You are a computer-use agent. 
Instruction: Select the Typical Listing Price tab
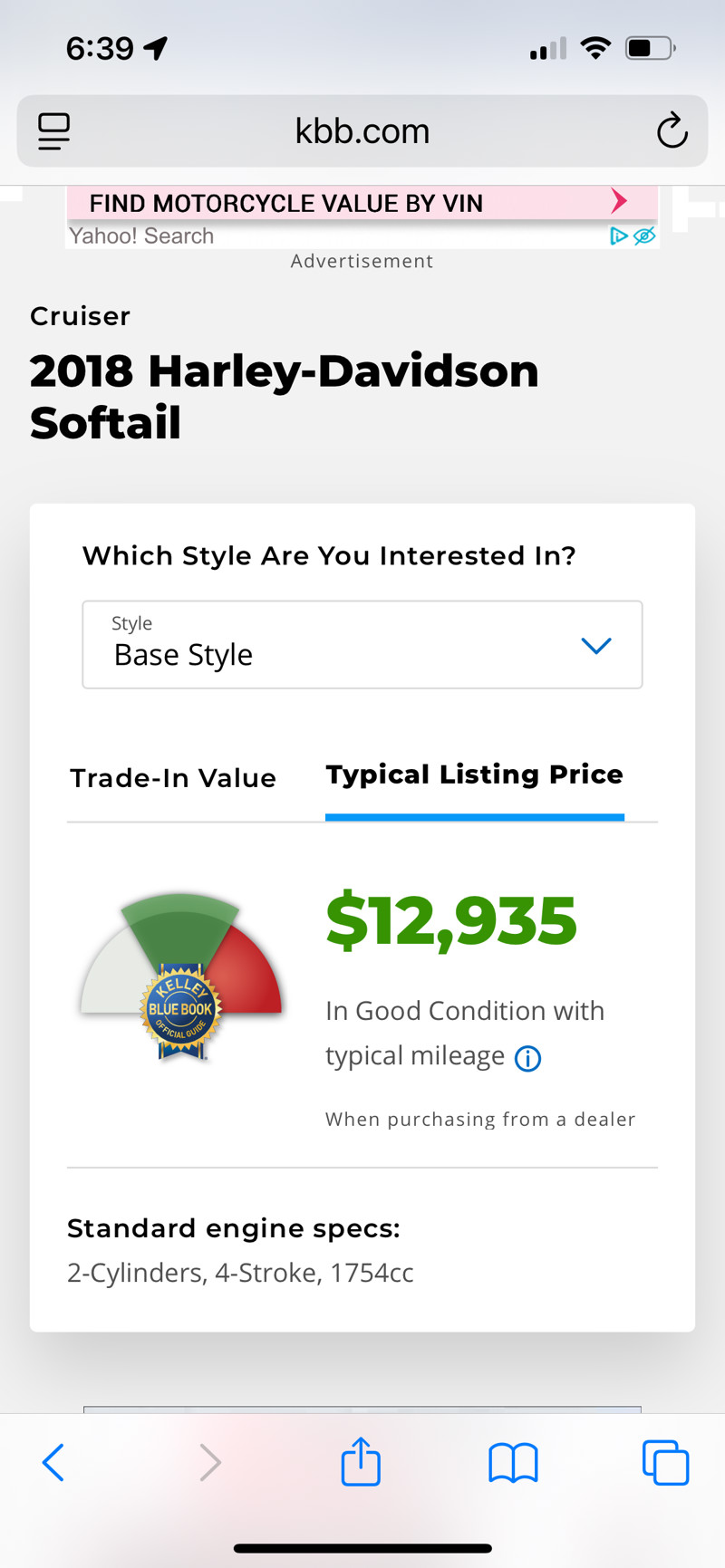pyautogui.click(x=475, y=775)
